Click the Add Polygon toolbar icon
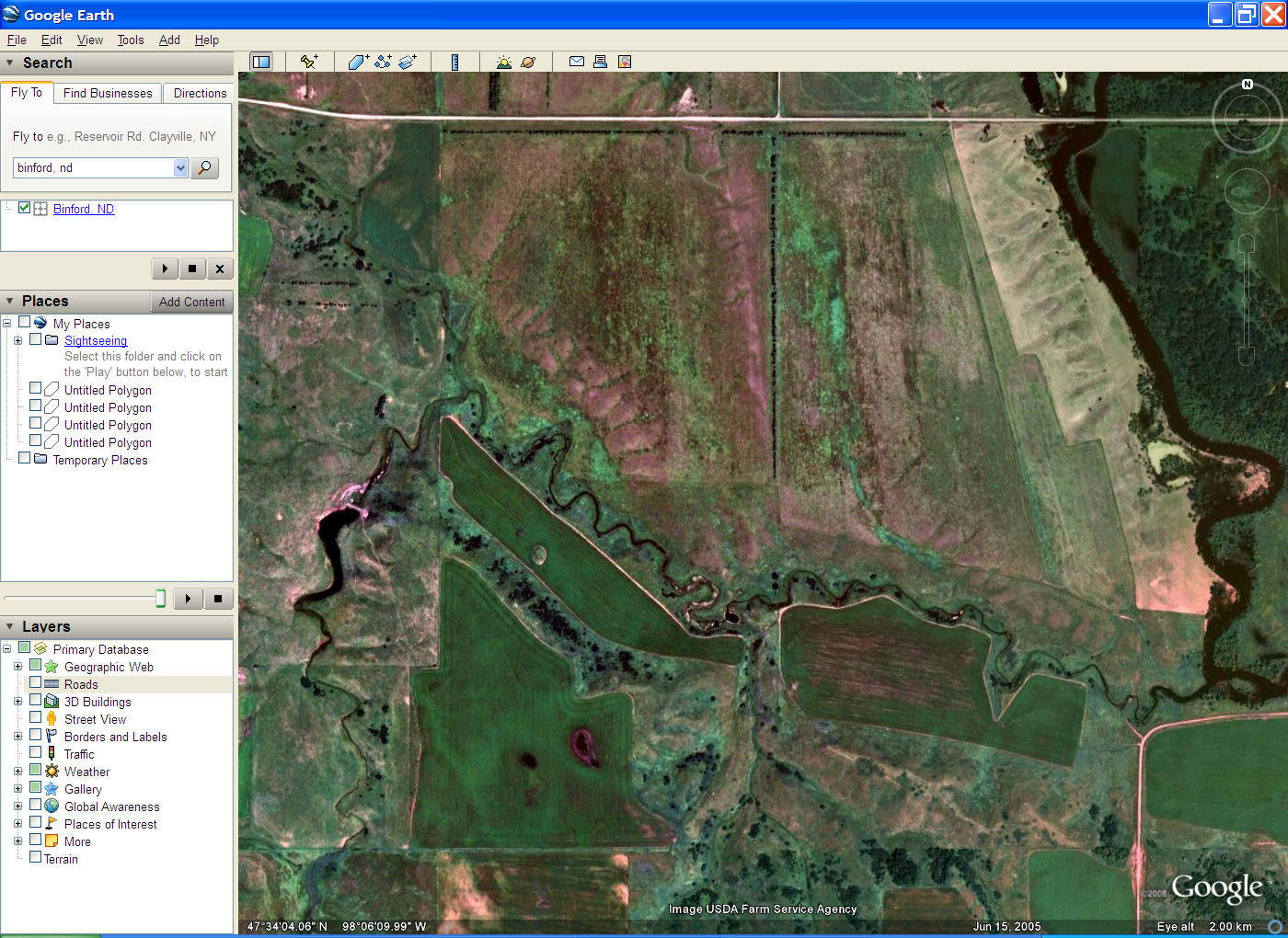The height and width of the screenshot is (938, 1288). pos(358,62)
